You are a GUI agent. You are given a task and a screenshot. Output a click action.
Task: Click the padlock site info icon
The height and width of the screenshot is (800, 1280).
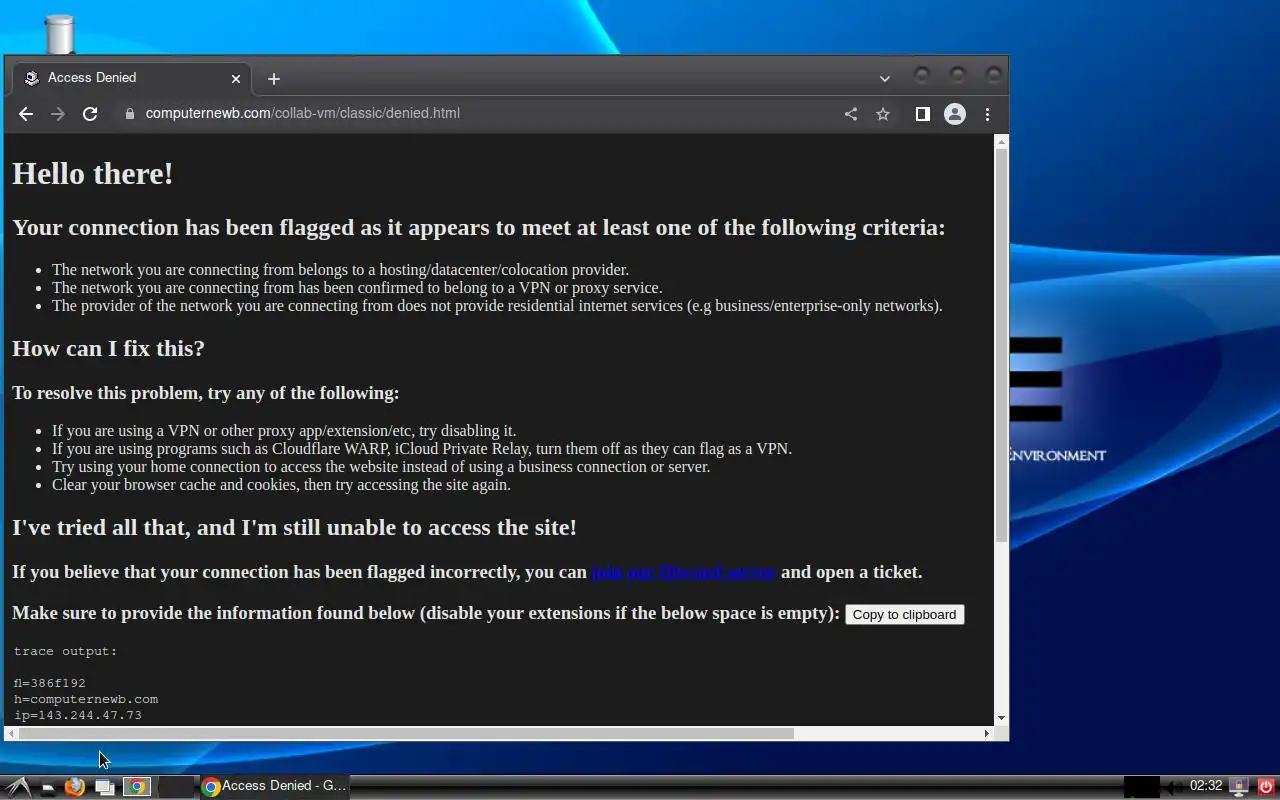(x=129, y=114)
